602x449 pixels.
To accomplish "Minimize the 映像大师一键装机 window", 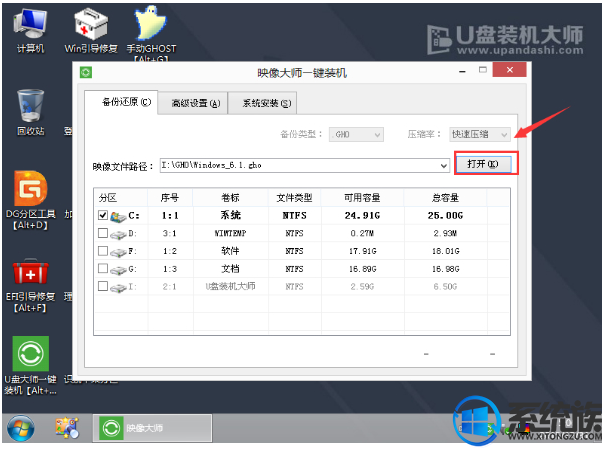I will point(463,71).
